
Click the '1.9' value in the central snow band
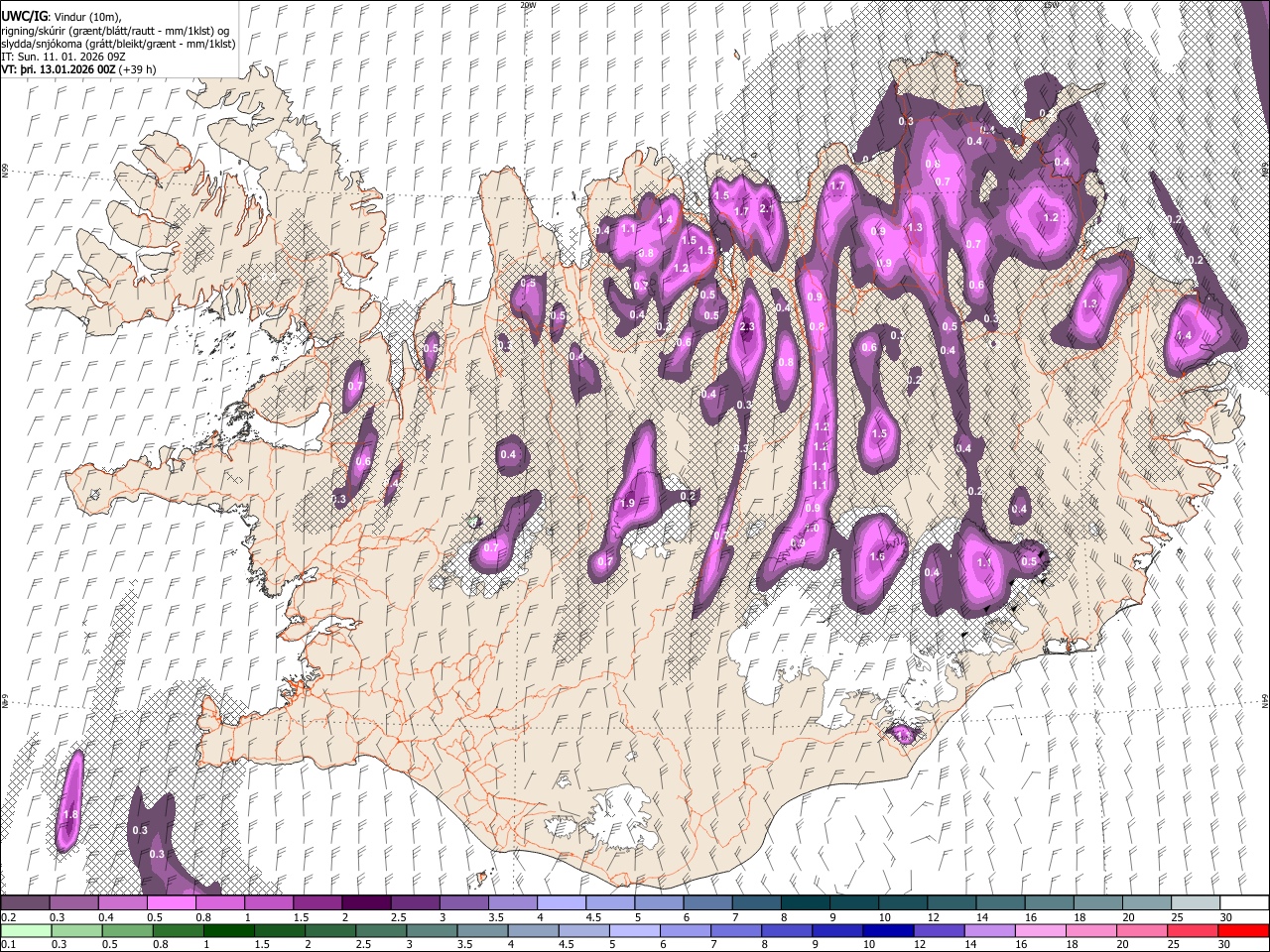pyautogui.click(x=627, y=504)
